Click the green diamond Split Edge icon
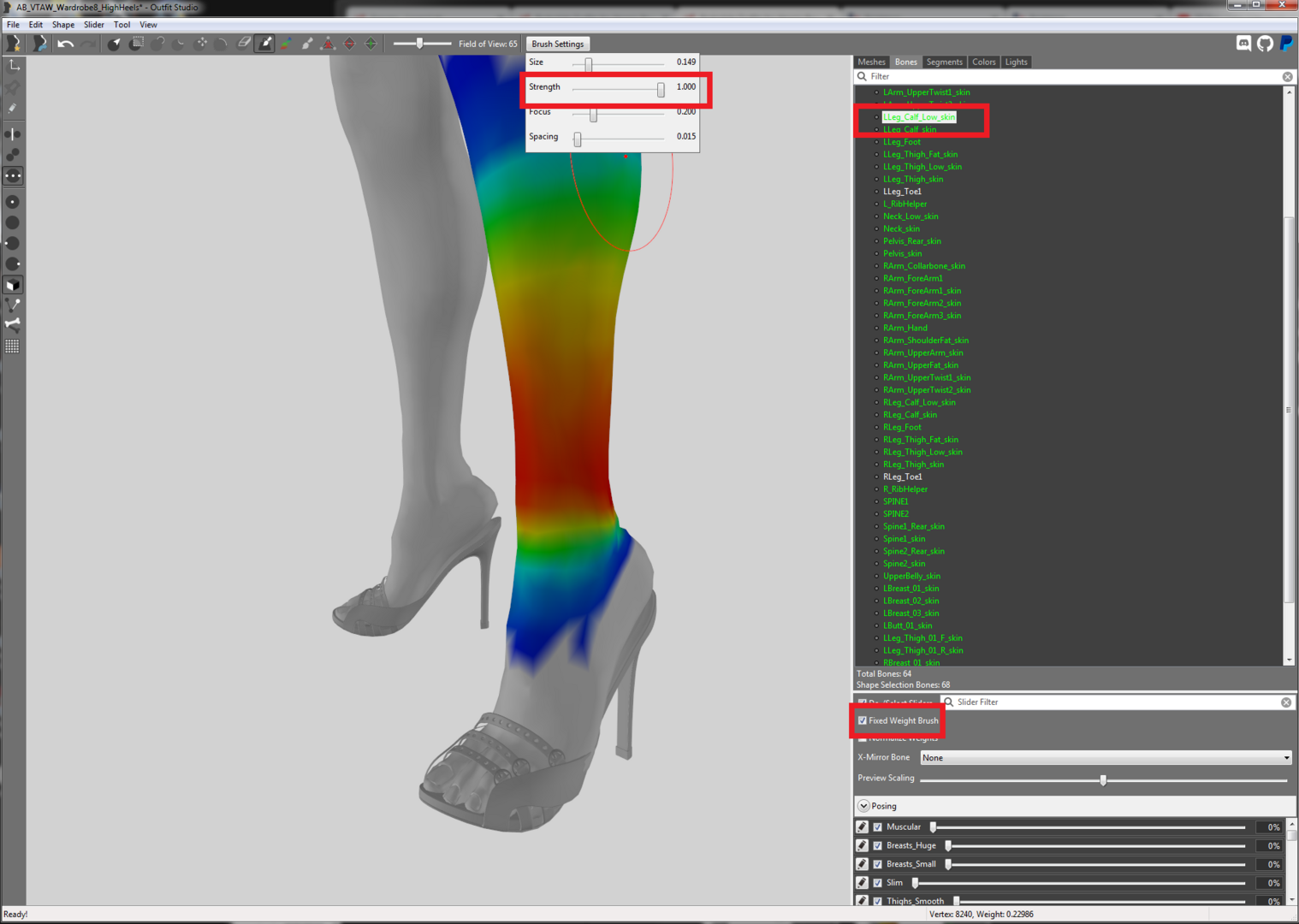The height and width of the screenshot is (924, 1299). tap(371, 44)
